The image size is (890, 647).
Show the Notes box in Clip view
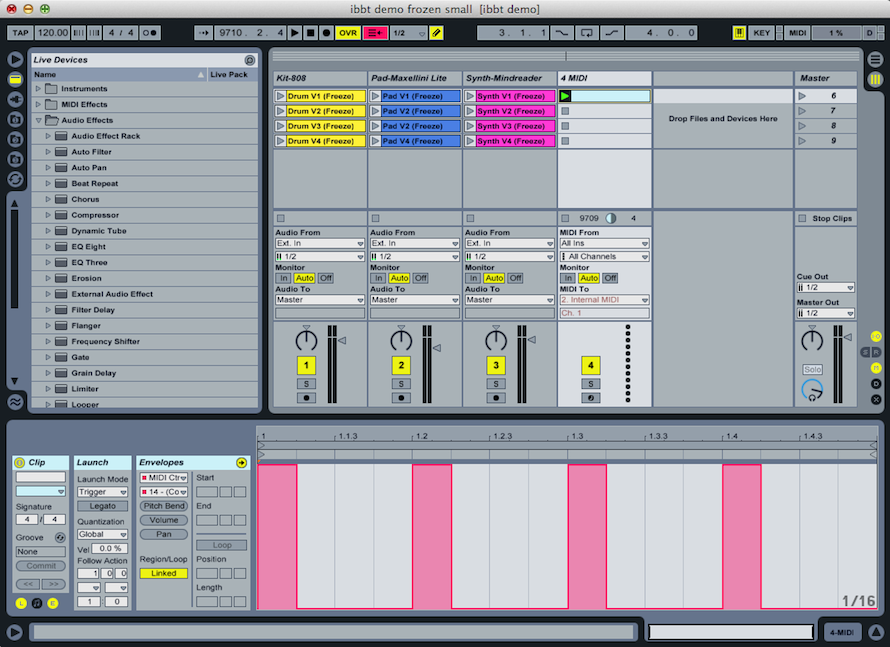pyautogui.click(x=37, y=603)
